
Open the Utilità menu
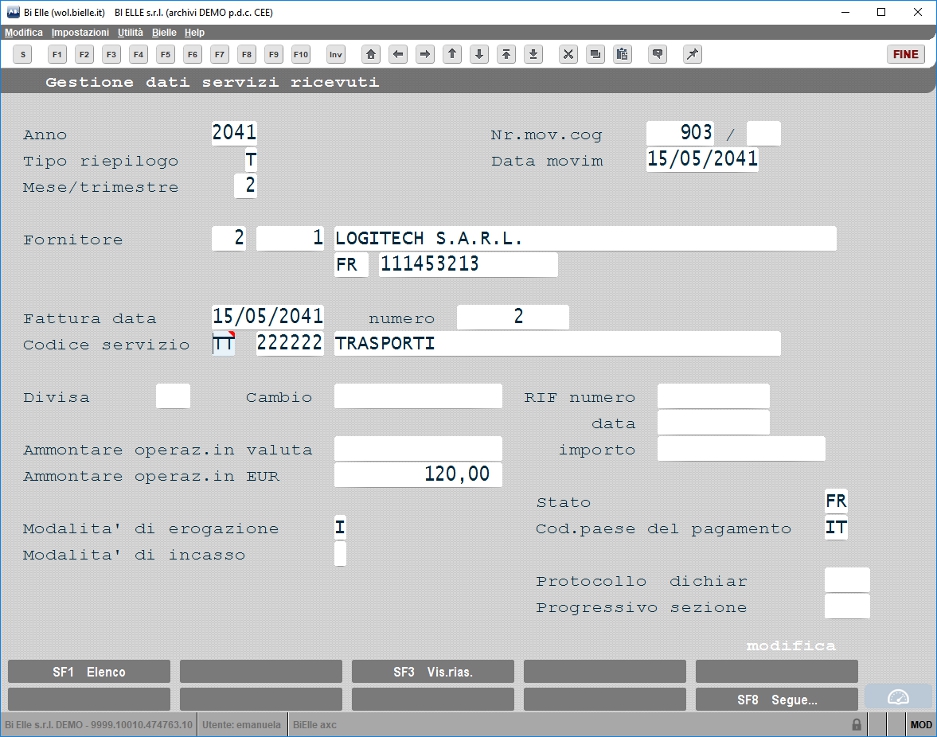click(x=130, y=32)
